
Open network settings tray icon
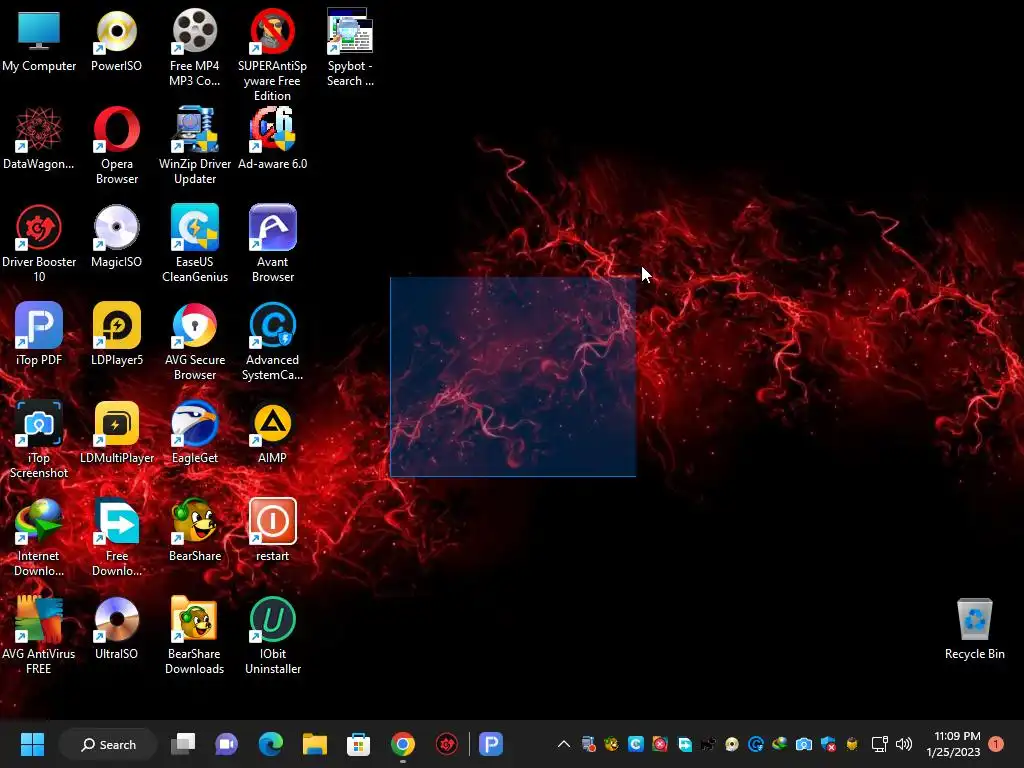tap(880, 744)
